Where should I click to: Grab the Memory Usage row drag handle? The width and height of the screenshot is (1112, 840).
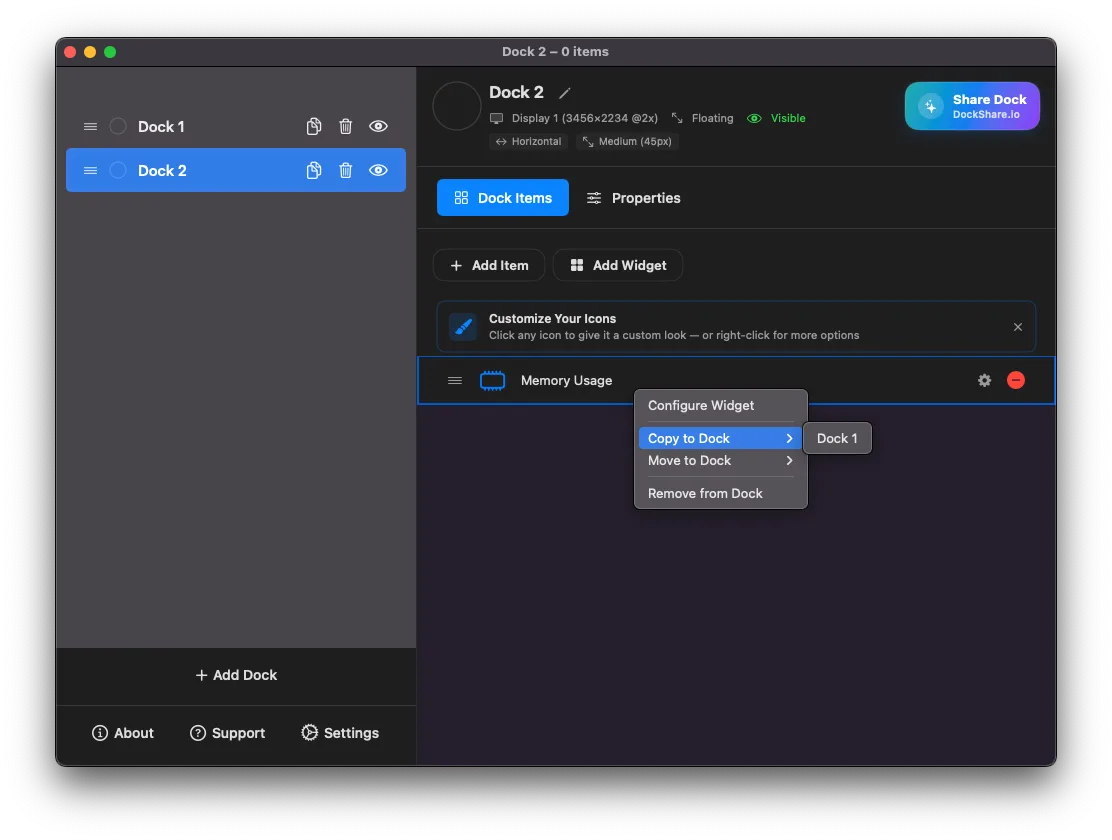tap(455, 381)
